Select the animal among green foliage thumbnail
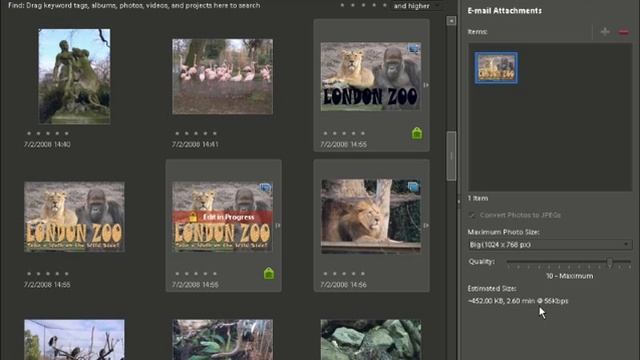The height and width of the screenshot is (360, 640). pos(222,340)
